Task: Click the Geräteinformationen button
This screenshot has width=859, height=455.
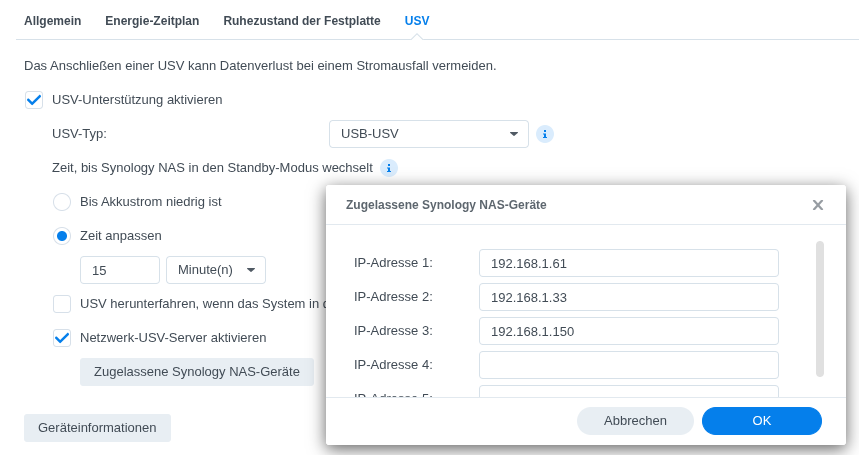Action: tap(98, 428)
